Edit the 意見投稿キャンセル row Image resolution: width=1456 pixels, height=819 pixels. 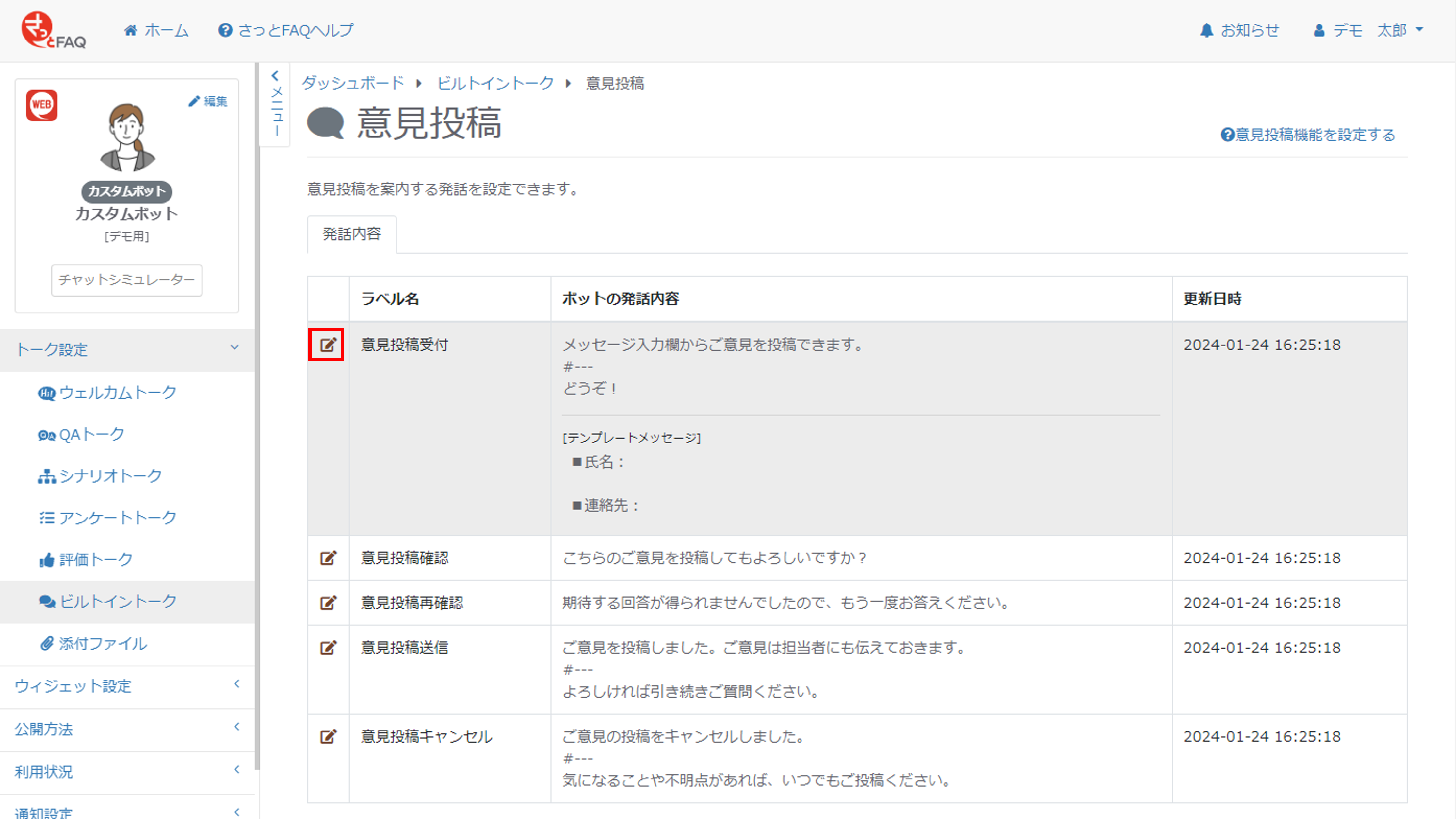click(x=328, y=736)
